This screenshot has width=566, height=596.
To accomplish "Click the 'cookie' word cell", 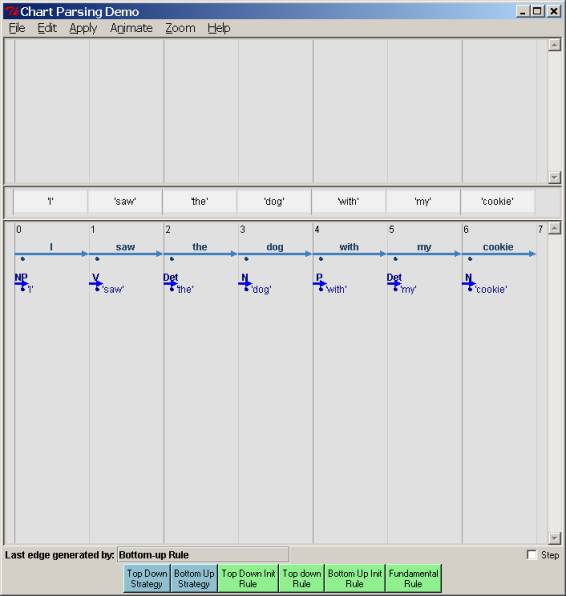I will click(x=498, y=201).
